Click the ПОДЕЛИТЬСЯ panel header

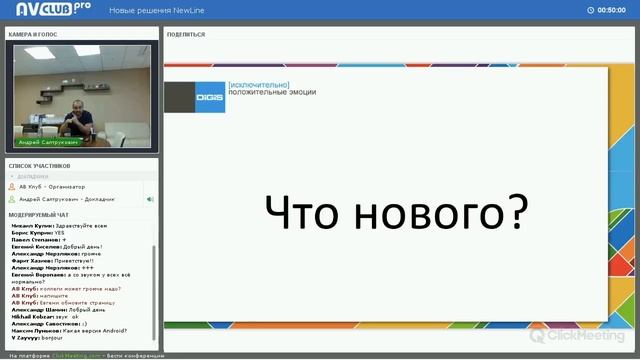click(186, 35)
